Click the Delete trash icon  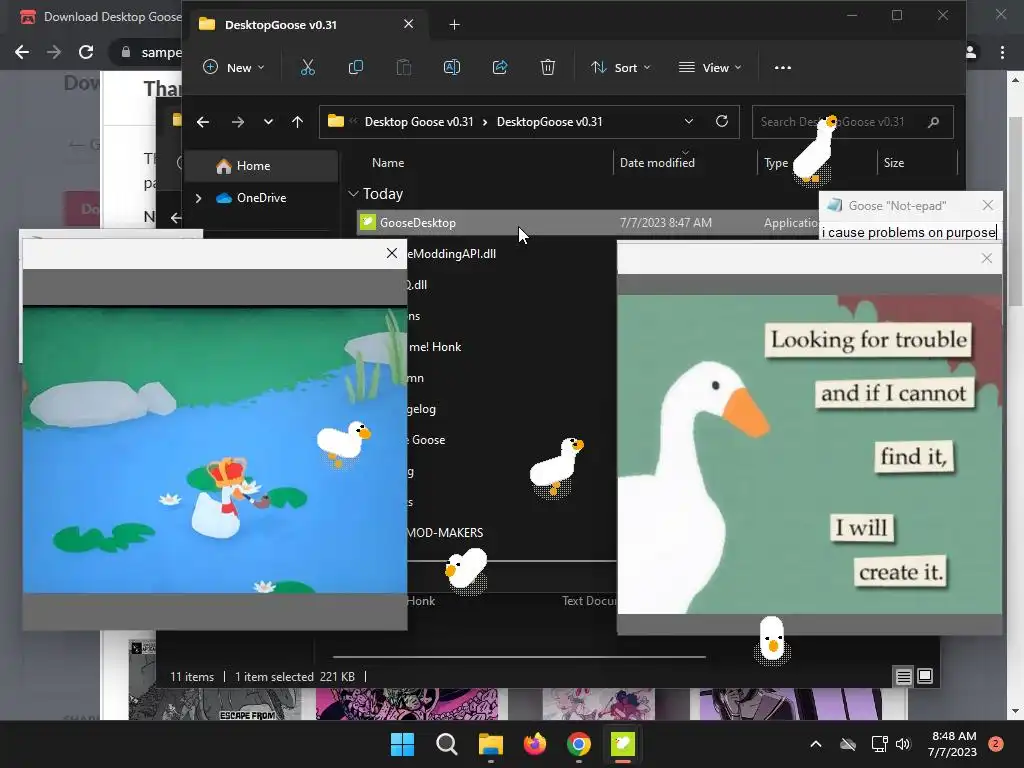click(548, 67)
